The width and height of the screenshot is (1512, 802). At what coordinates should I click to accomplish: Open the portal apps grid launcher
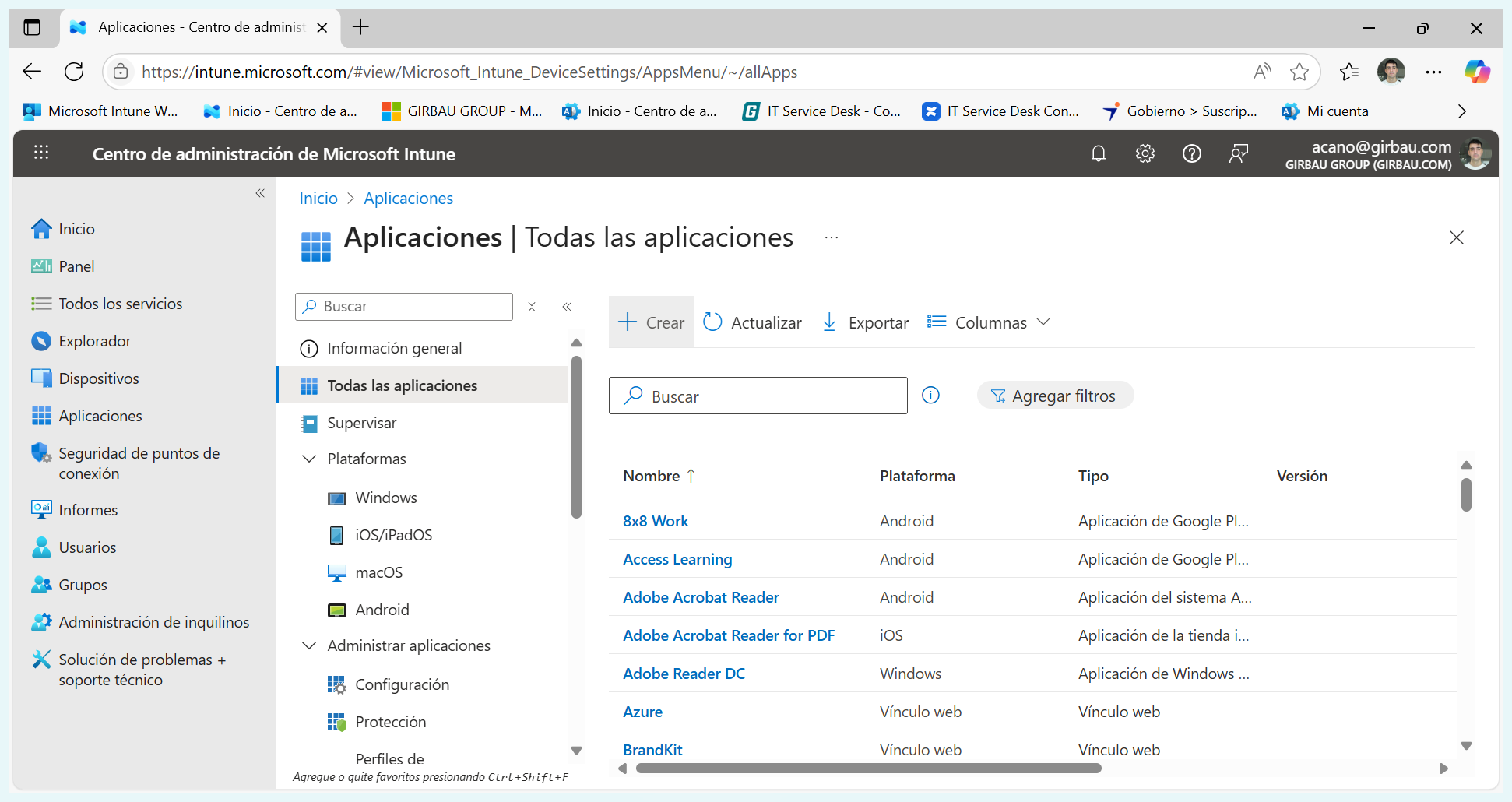coord(40,153)
